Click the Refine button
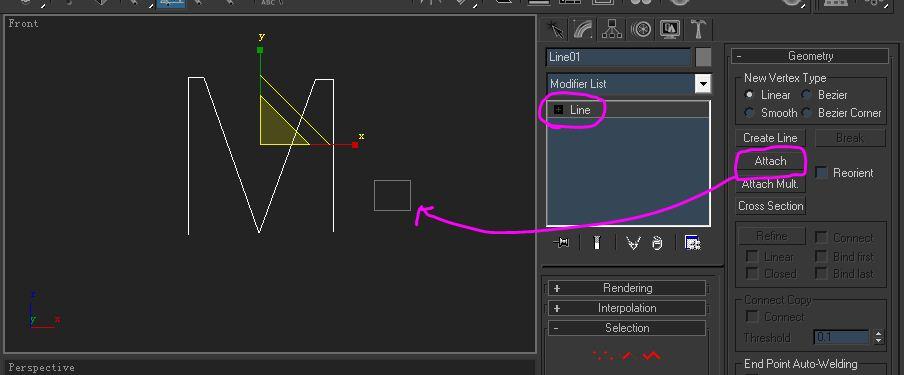Viewport: 904px width, 375px height. 771,236
